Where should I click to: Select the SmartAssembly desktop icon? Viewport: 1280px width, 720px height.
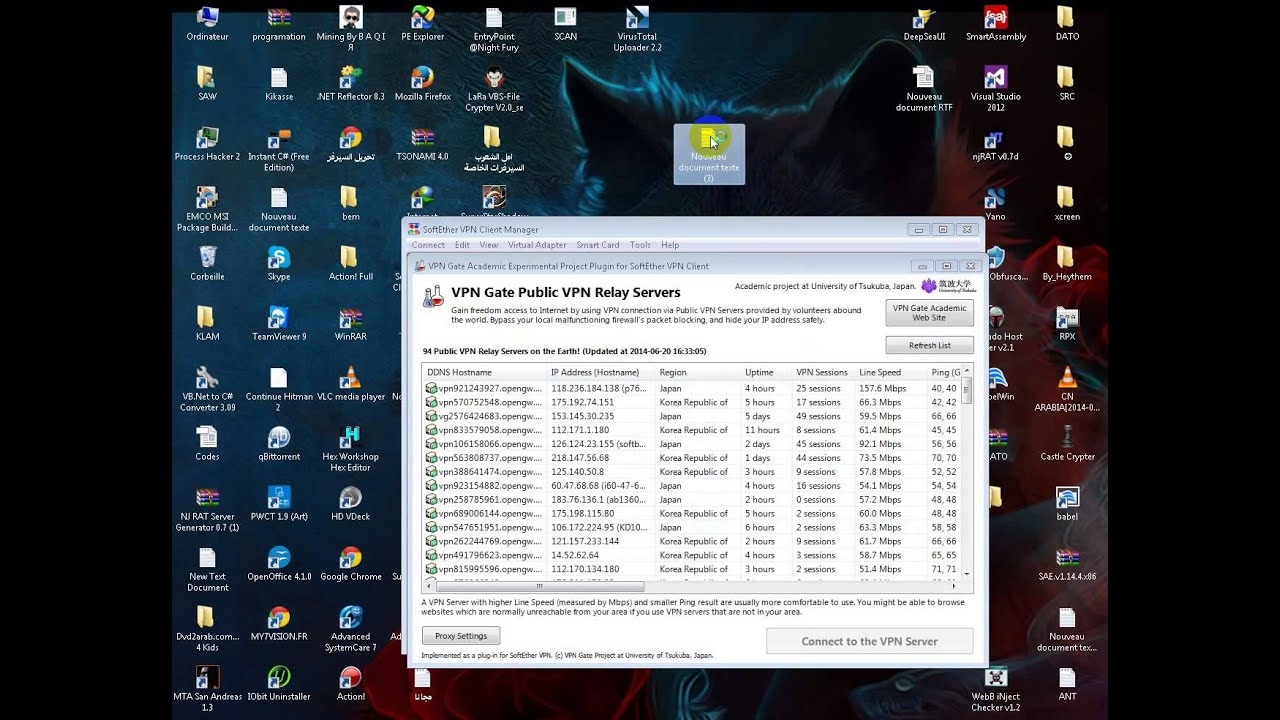995,24
